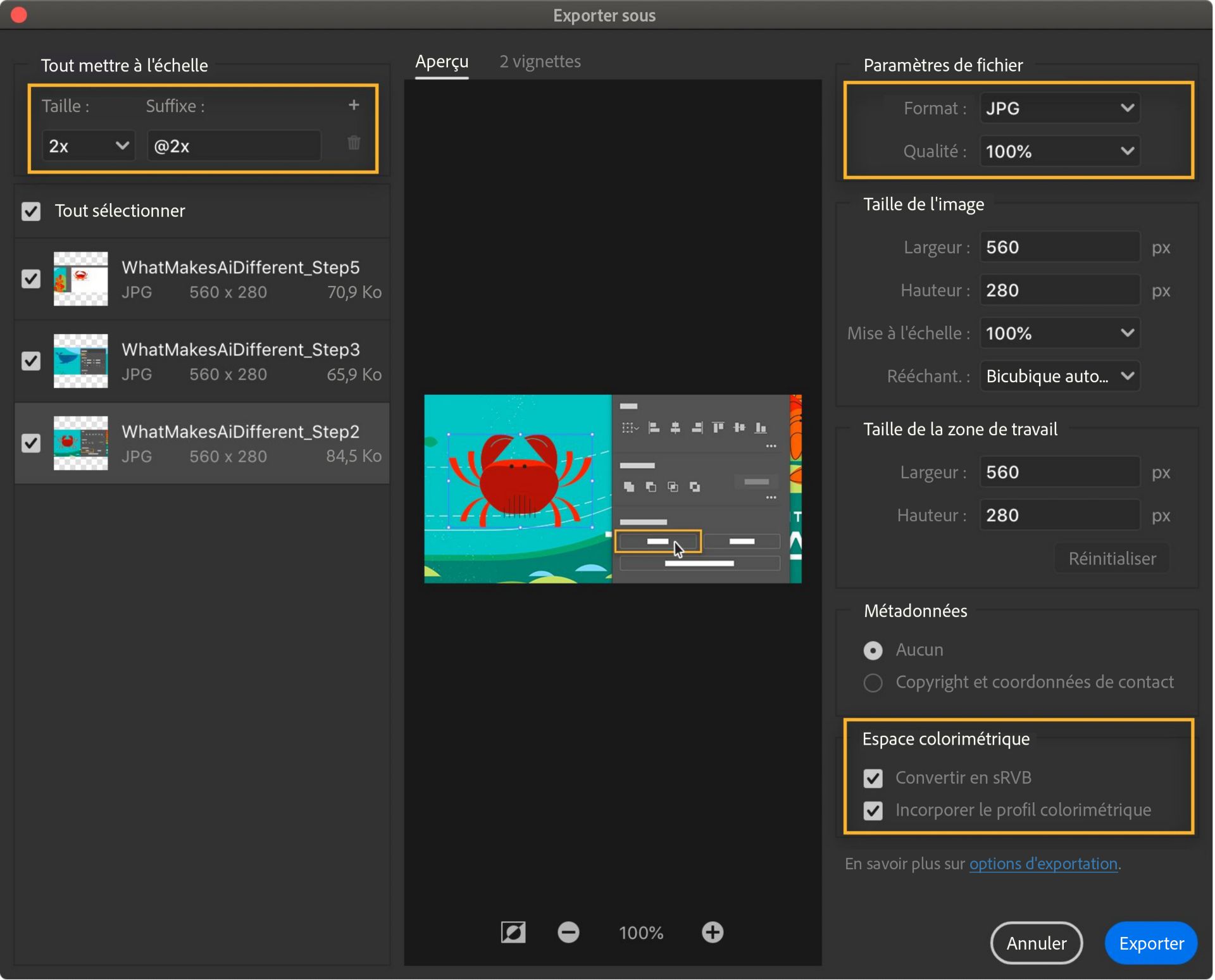The image size is (1215, 980).
Task: Click the trash icon to delete the @2x size
Action: [x=354, y=143]
